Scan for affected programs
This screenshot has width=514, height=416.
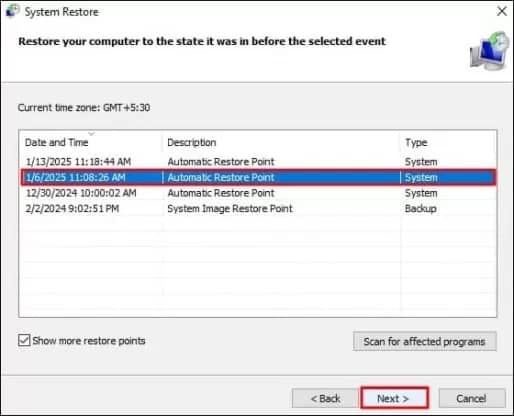[x=425, y=341]
